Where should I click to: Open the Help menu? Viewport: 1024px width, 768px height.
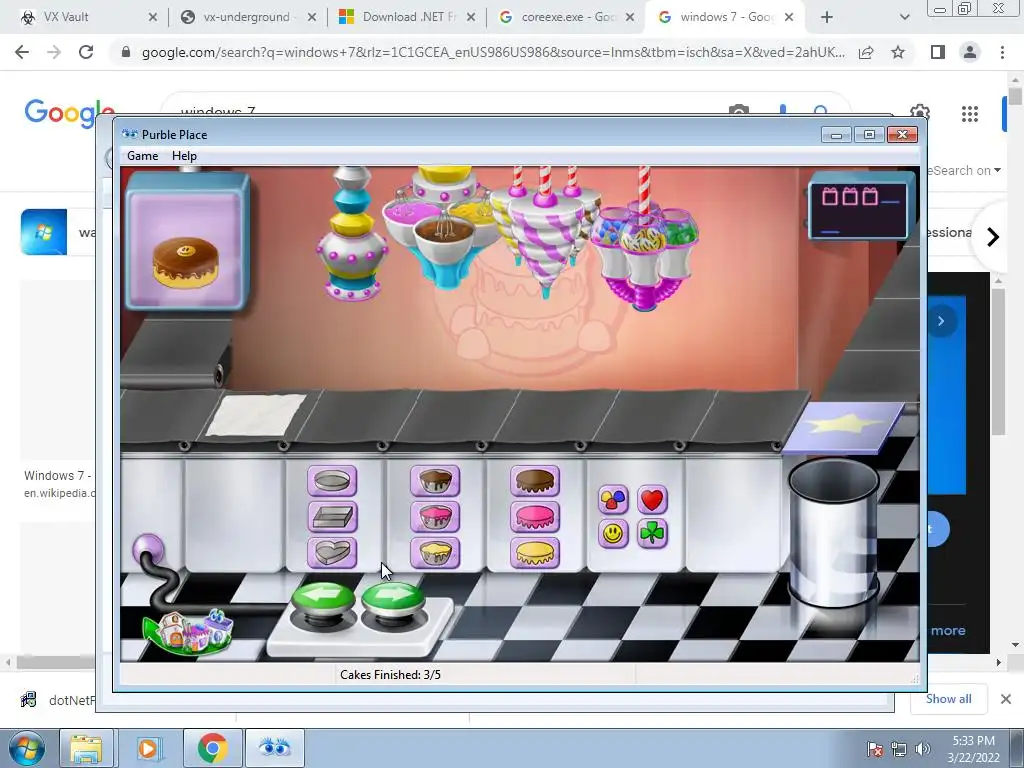point(184,155)
